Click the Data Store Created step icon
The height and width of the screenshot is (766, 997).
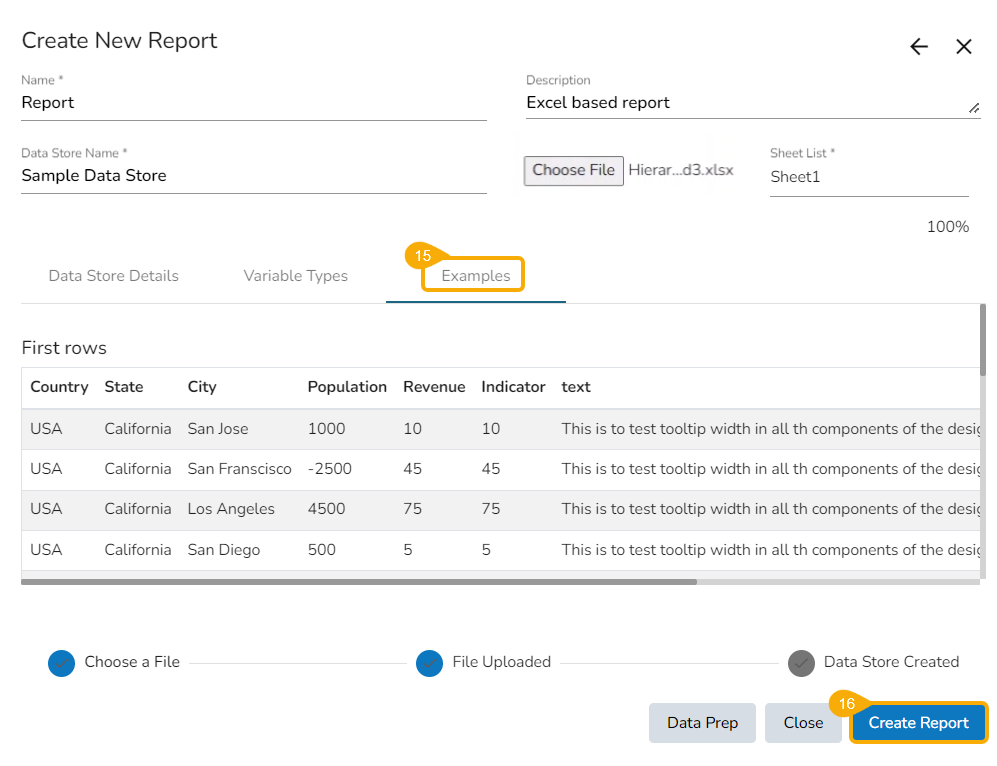pyautogui.click(x=801, y=662)
